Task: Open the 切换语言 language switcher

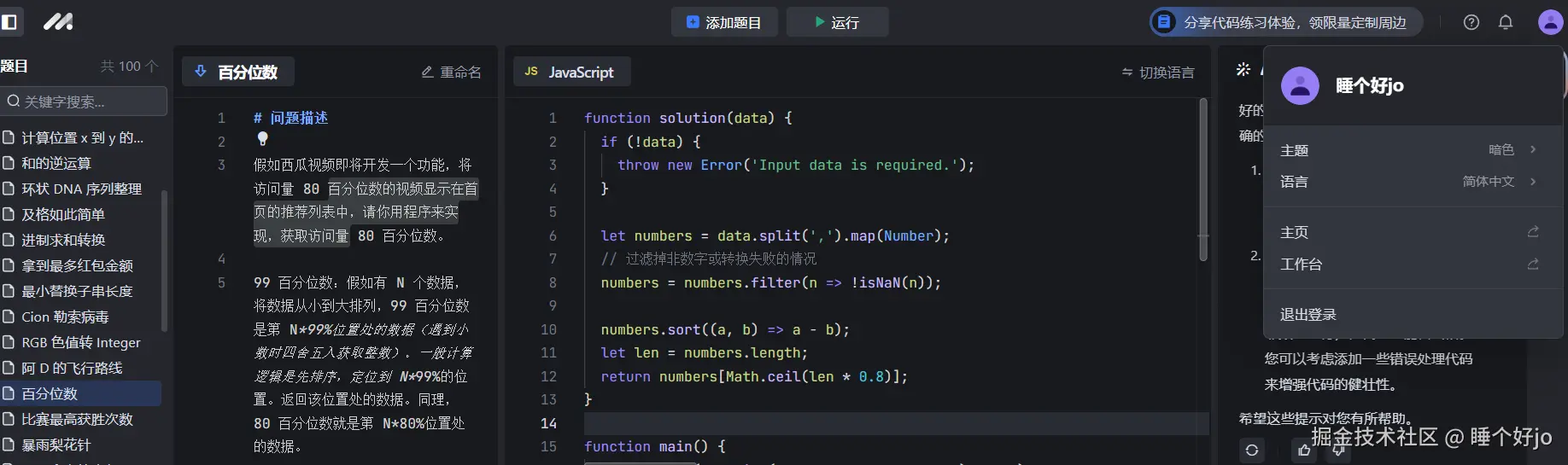Action: [1158, 73]
